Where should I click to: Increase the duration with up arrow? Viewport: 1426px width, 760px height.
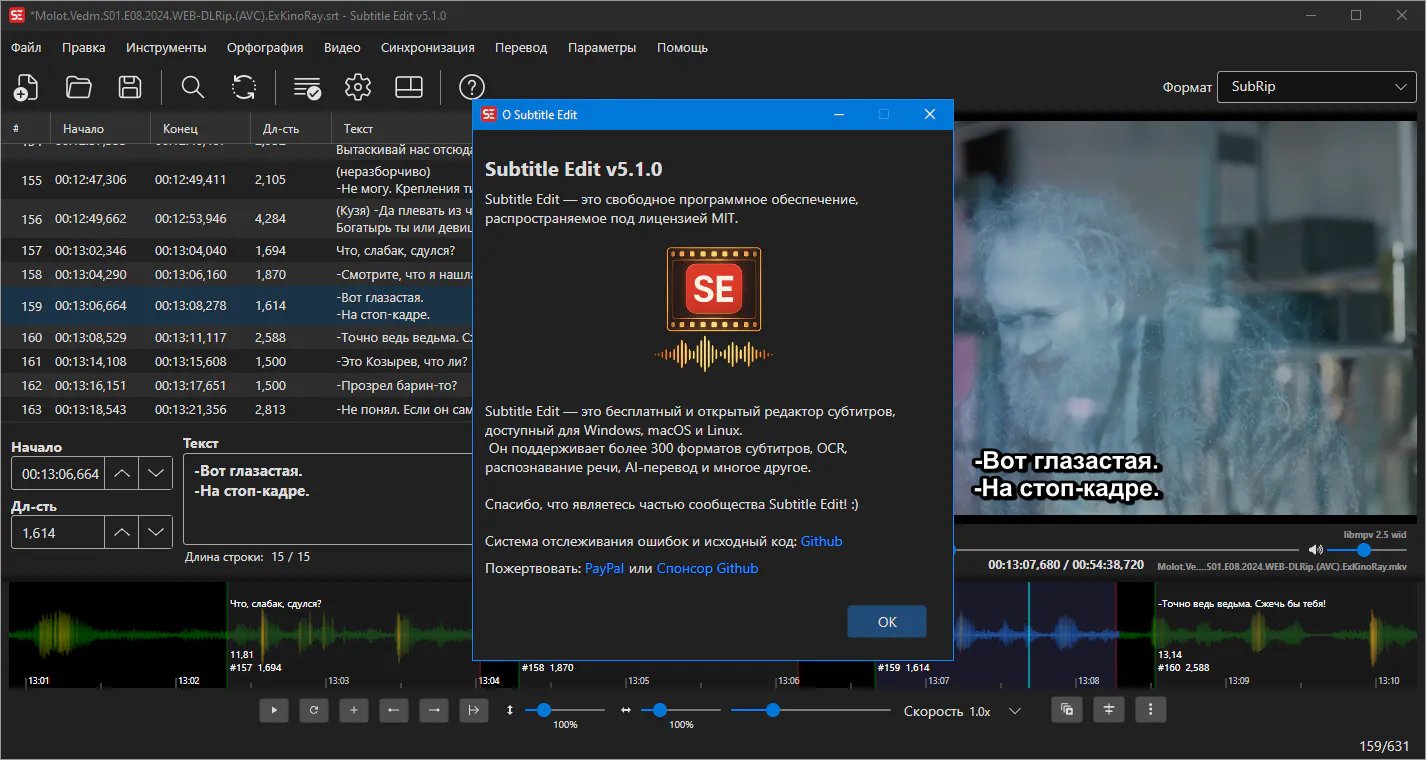(122, 533)
